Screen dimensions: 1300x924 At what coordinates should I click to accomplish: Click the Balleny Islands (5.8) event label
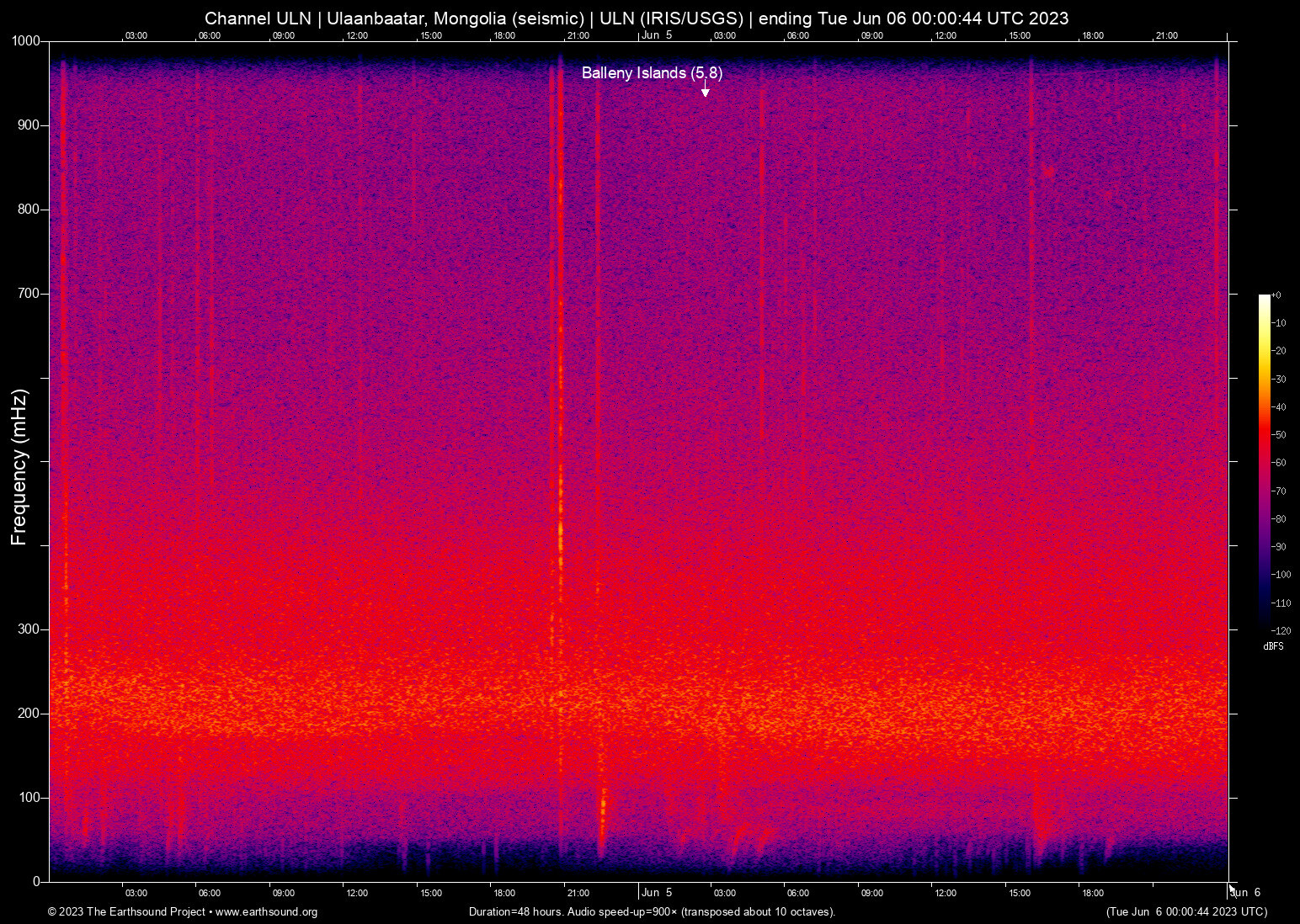click(x=653, y=73)
